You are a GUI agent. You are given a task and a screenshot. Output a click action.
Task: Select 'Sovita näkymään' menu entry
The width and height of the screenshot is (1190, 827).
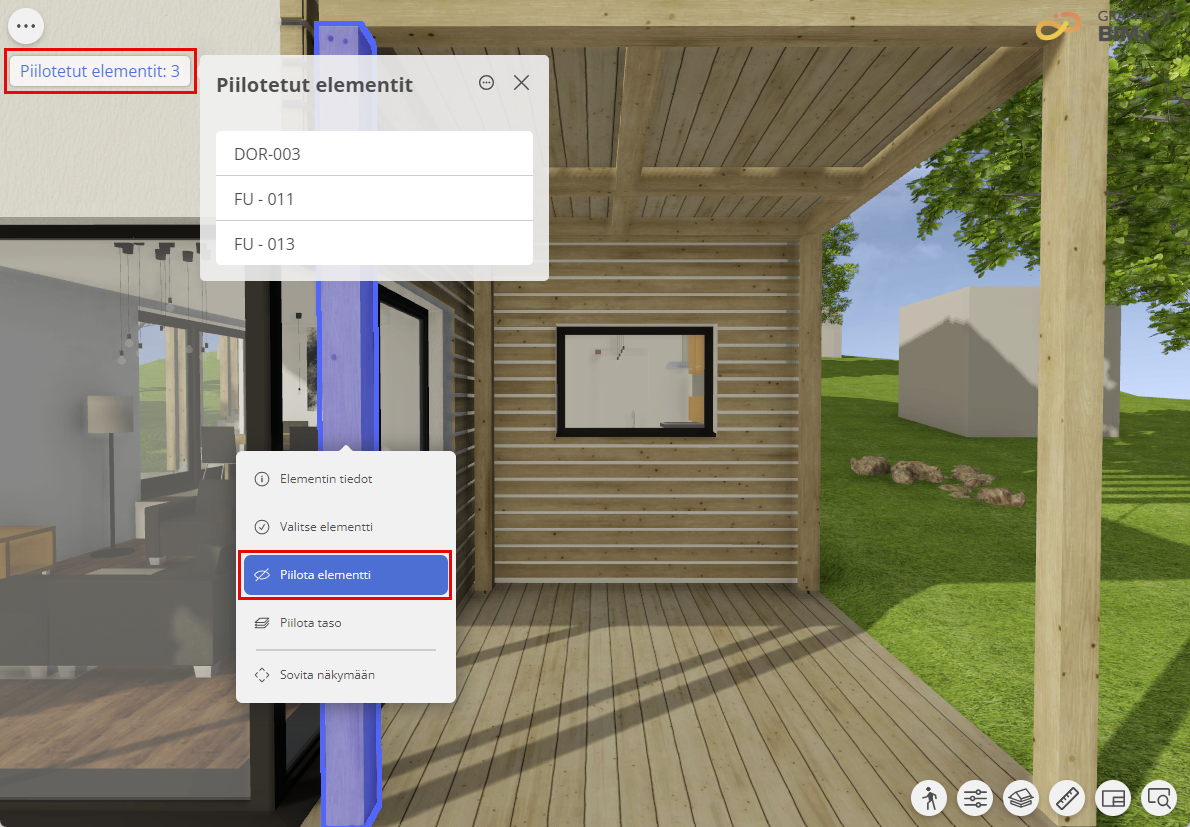tap(345, 674)
